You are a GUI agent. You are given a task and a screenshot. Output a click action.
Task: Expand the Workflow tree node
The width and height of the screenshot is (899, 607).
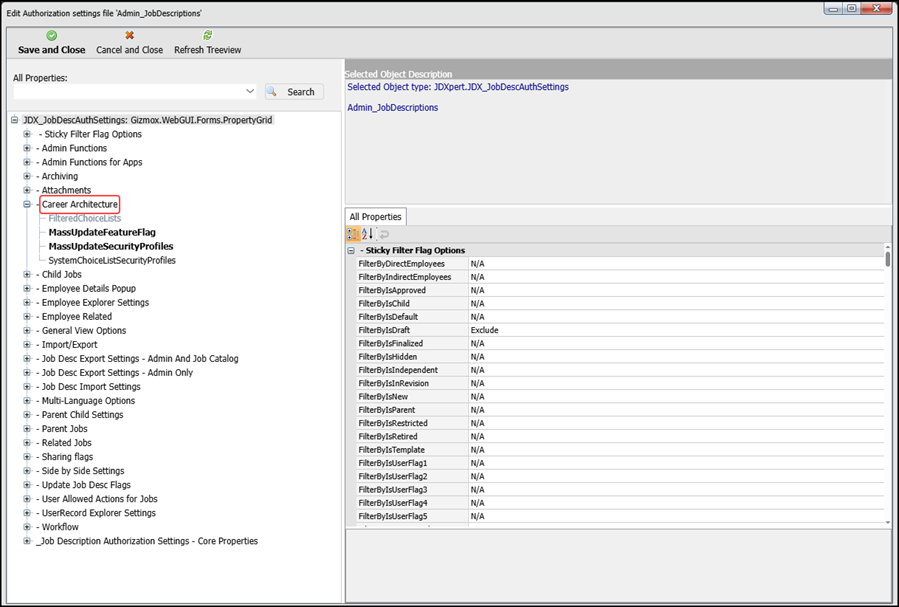[27, 527]
